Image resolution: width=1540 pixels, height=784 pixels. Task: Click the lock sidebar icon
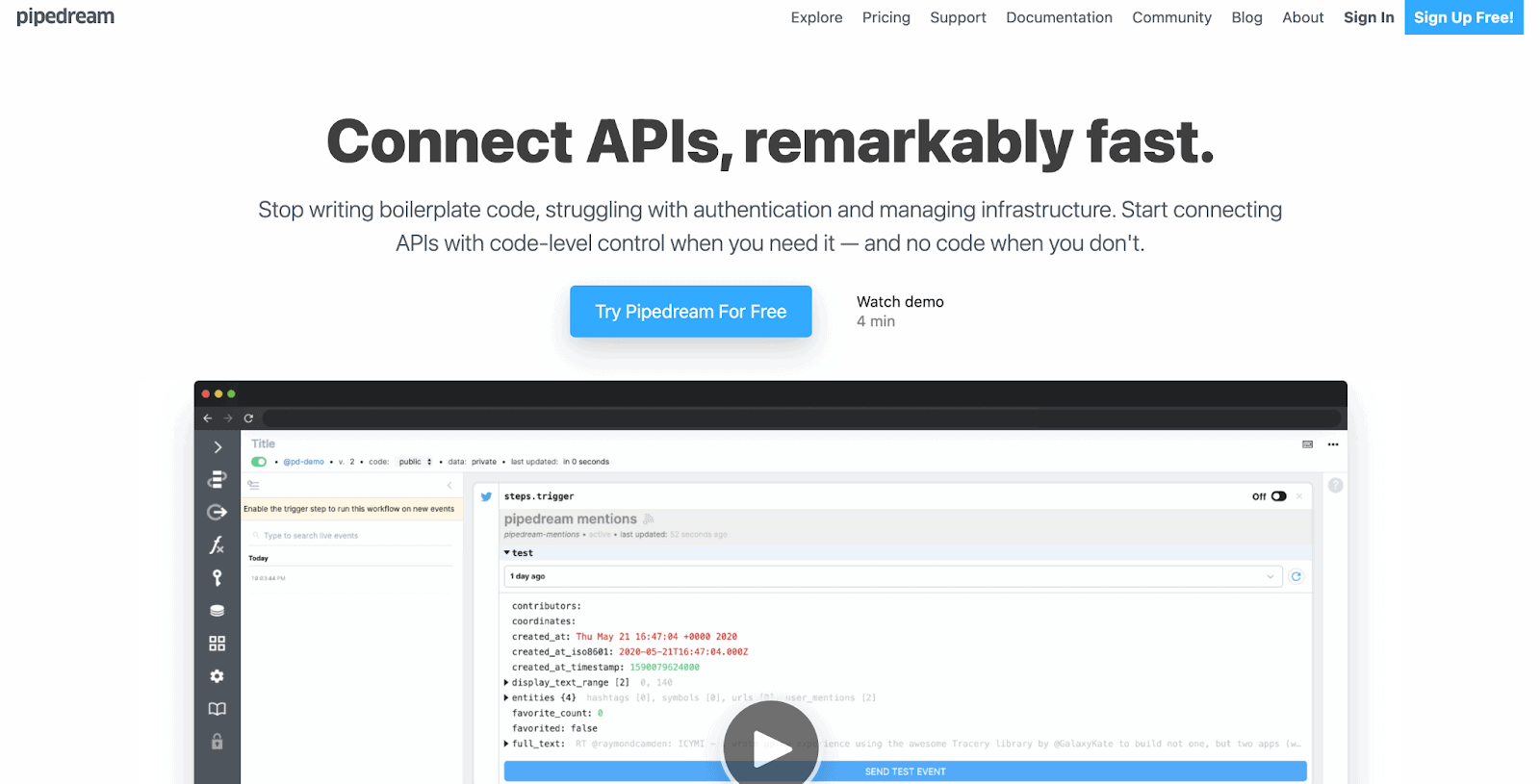coord(218,742)
